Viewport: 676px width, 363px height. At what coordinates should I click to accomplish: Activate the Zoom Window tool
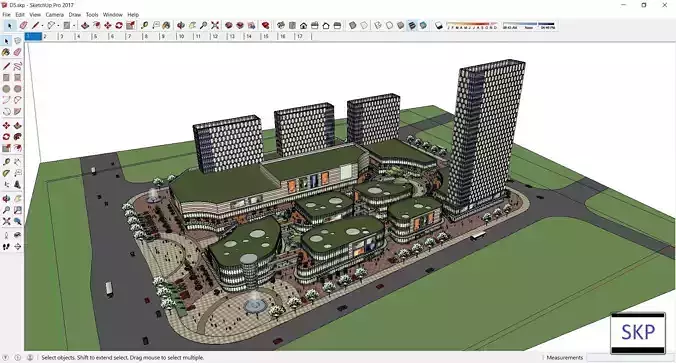tap(18, 210)
